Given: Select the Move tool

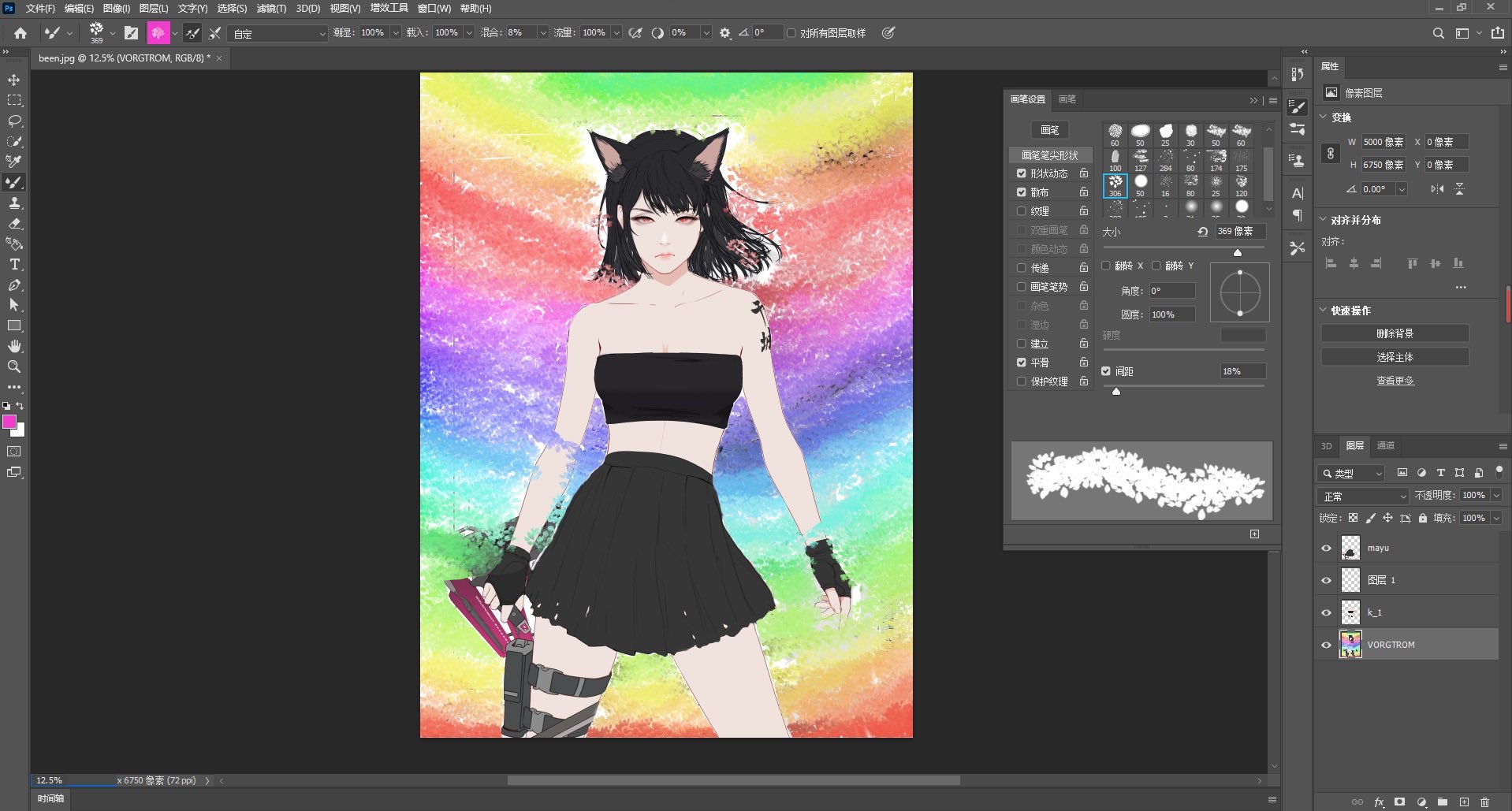Looking at the screenshot, I should 14,80.
